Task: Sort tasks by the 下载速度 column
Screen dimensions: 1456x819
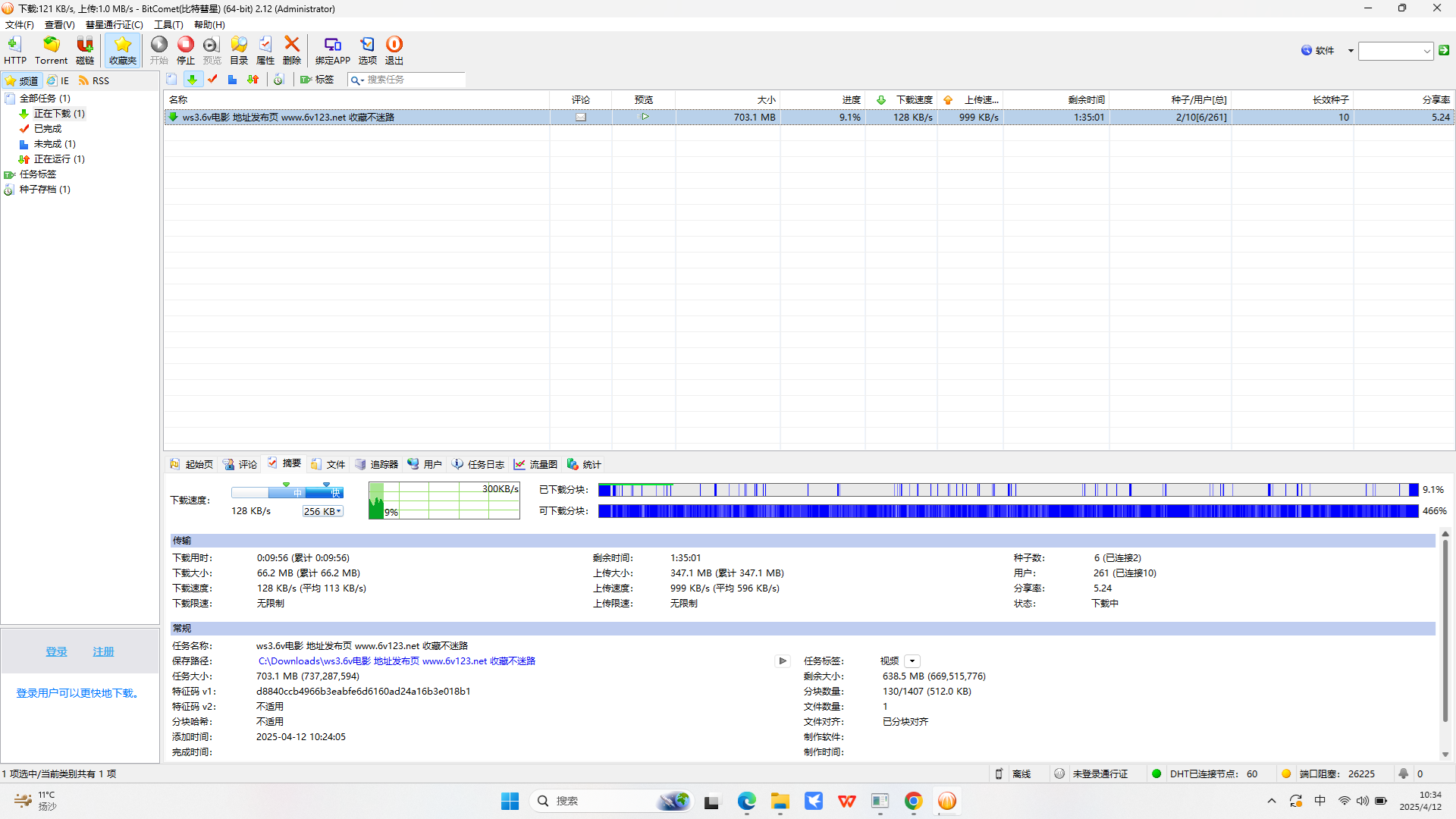Action: pyautogui.click(x=901, y=100)
